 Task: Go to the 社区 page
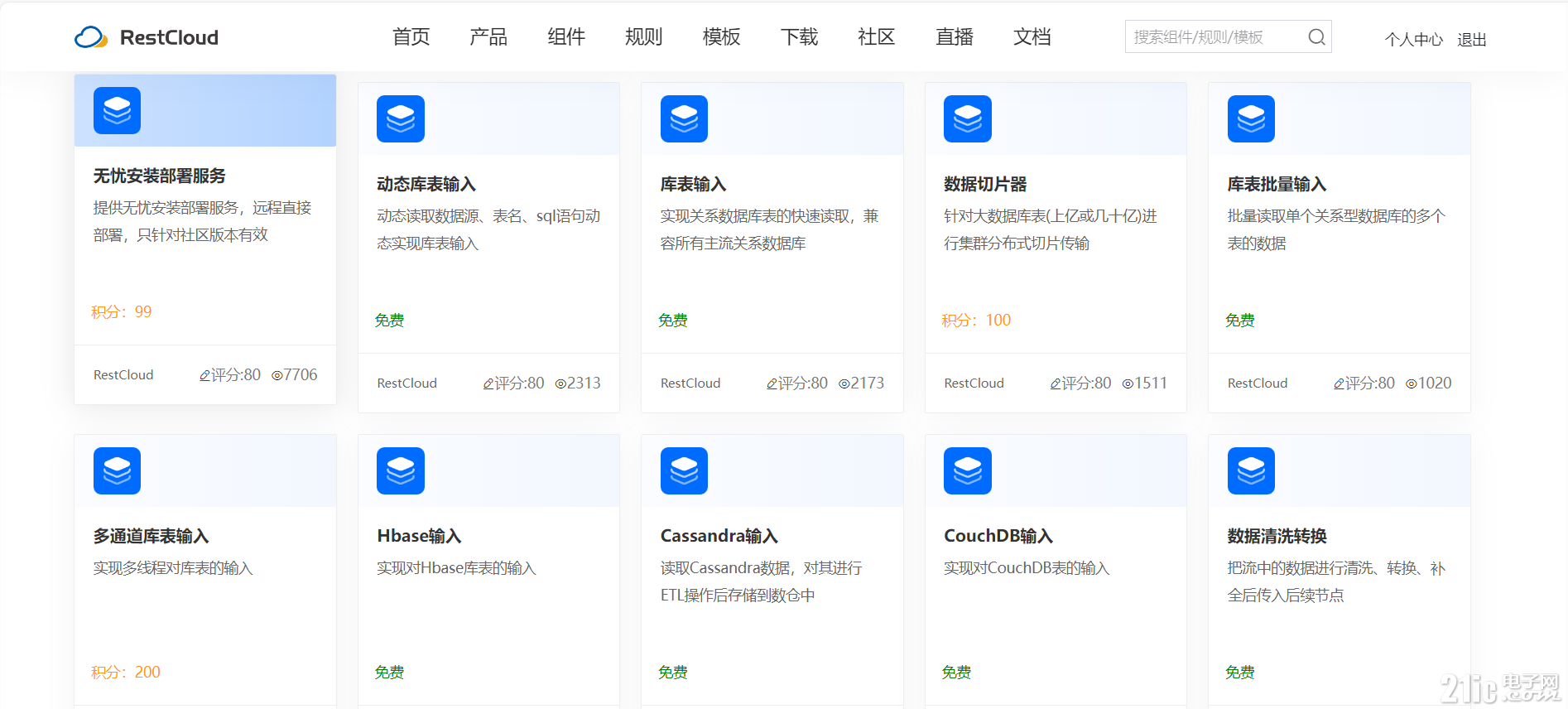[877, 37]
